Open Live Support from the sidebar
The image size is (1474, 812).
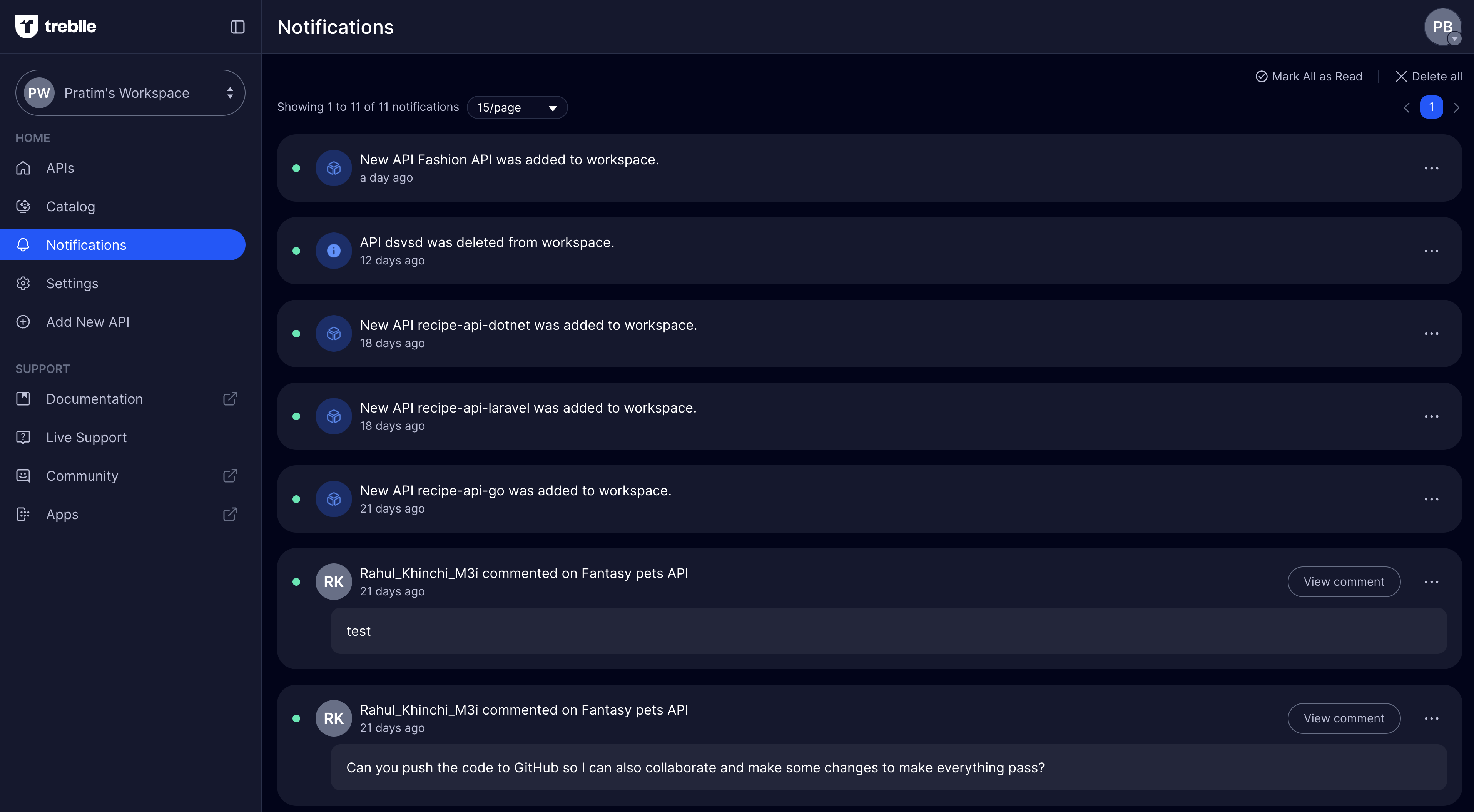87,437
